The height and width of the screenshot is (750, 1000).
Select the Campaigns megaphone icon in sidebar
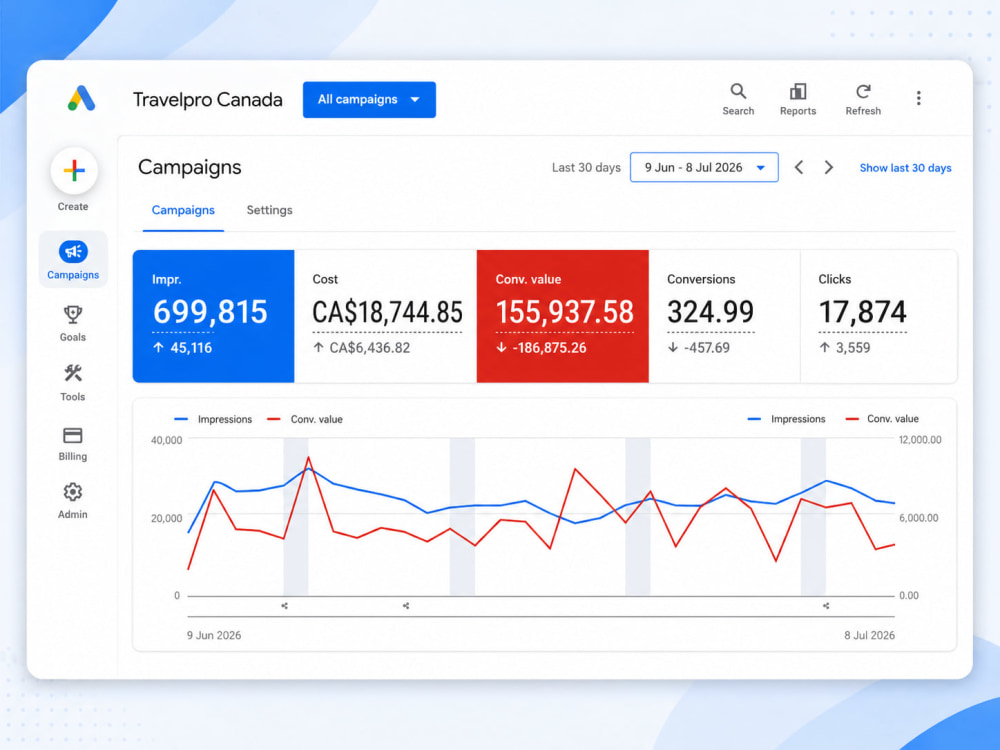73,251
